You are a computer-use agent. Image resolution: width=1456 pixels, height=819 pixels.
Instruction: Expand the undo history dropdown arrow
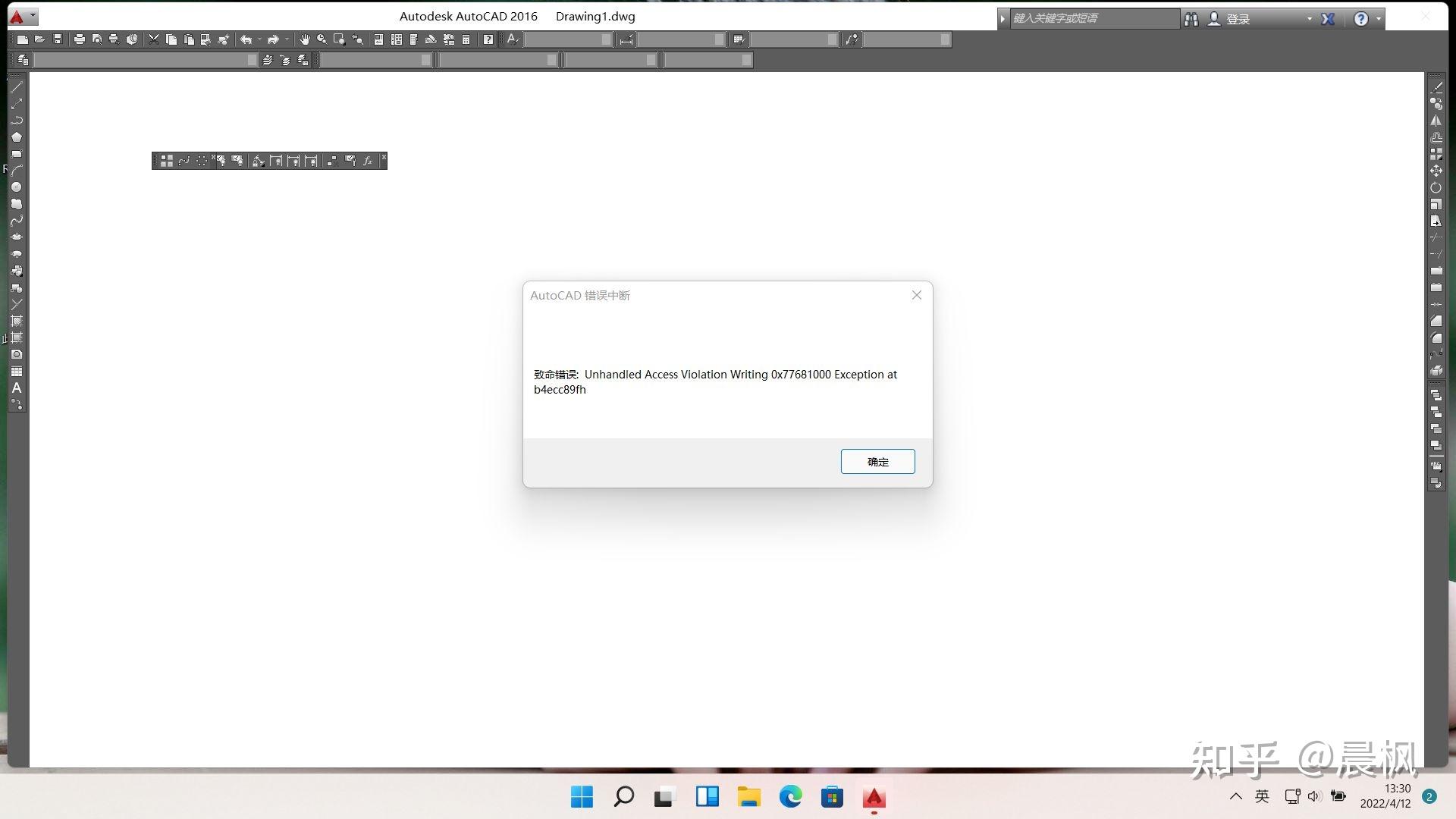pyautogui.click(x=259, y=39)
